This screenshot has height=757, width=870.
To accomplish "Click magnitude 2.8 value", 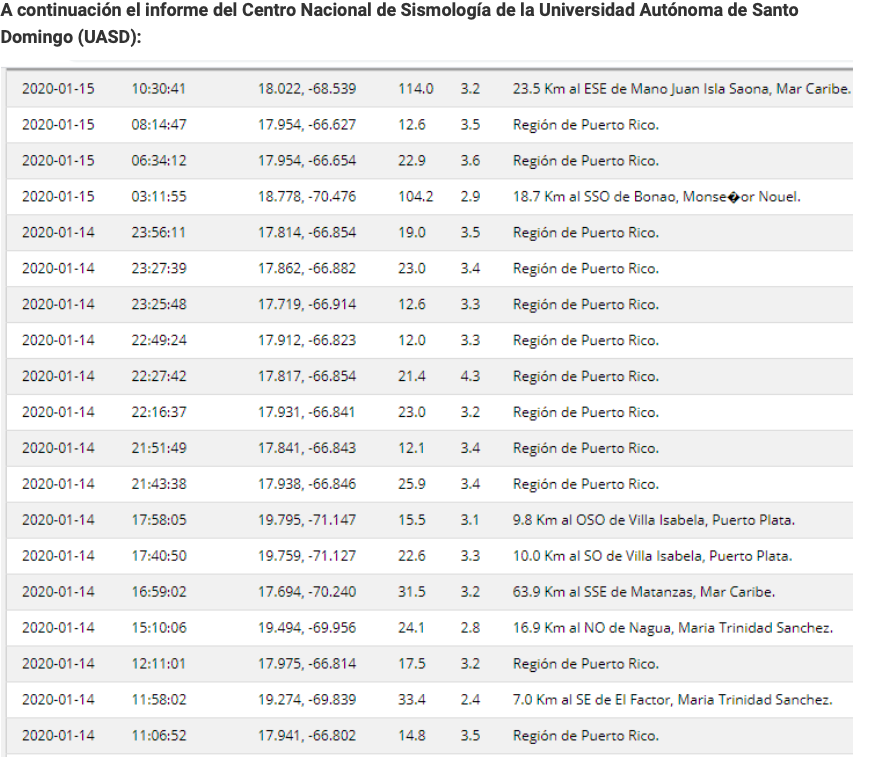I will (x=470, y=628).
